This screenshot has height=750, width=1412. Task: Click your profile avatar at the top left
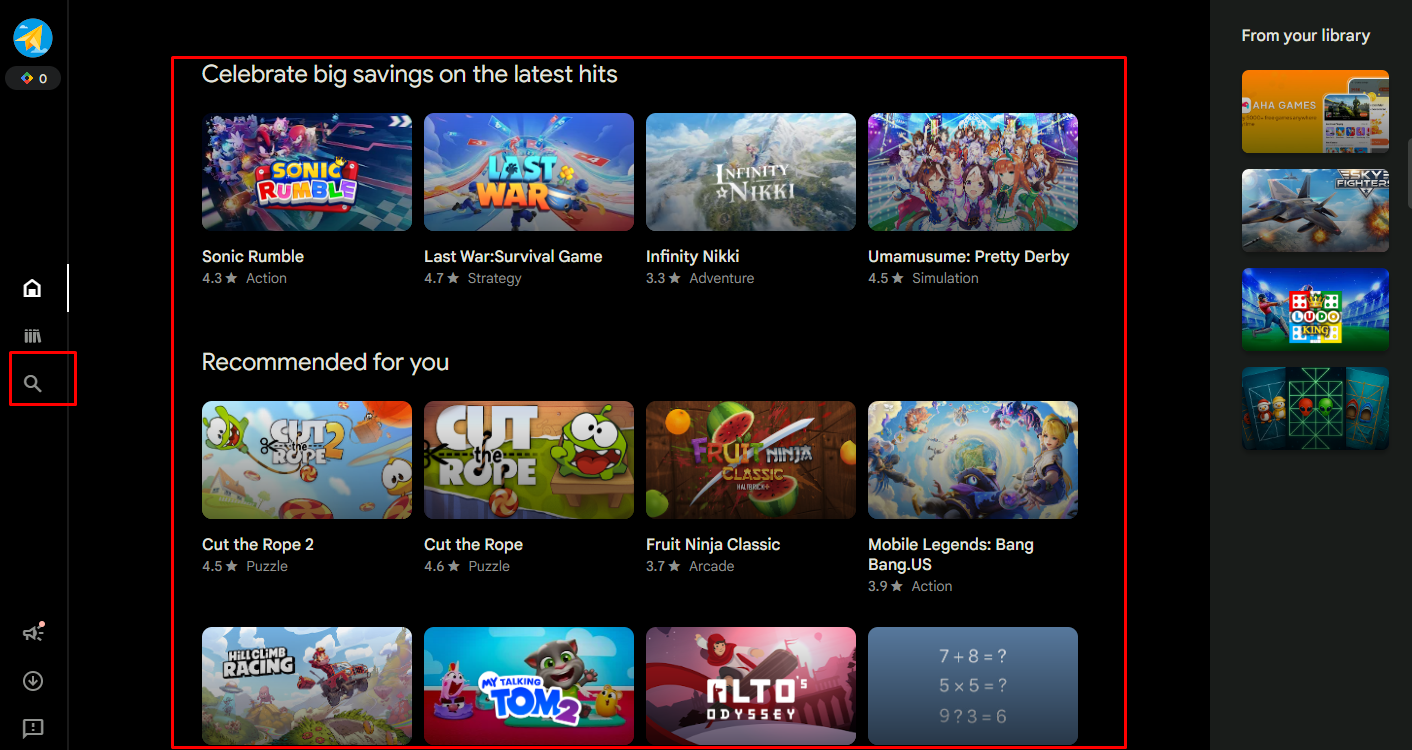30,36
